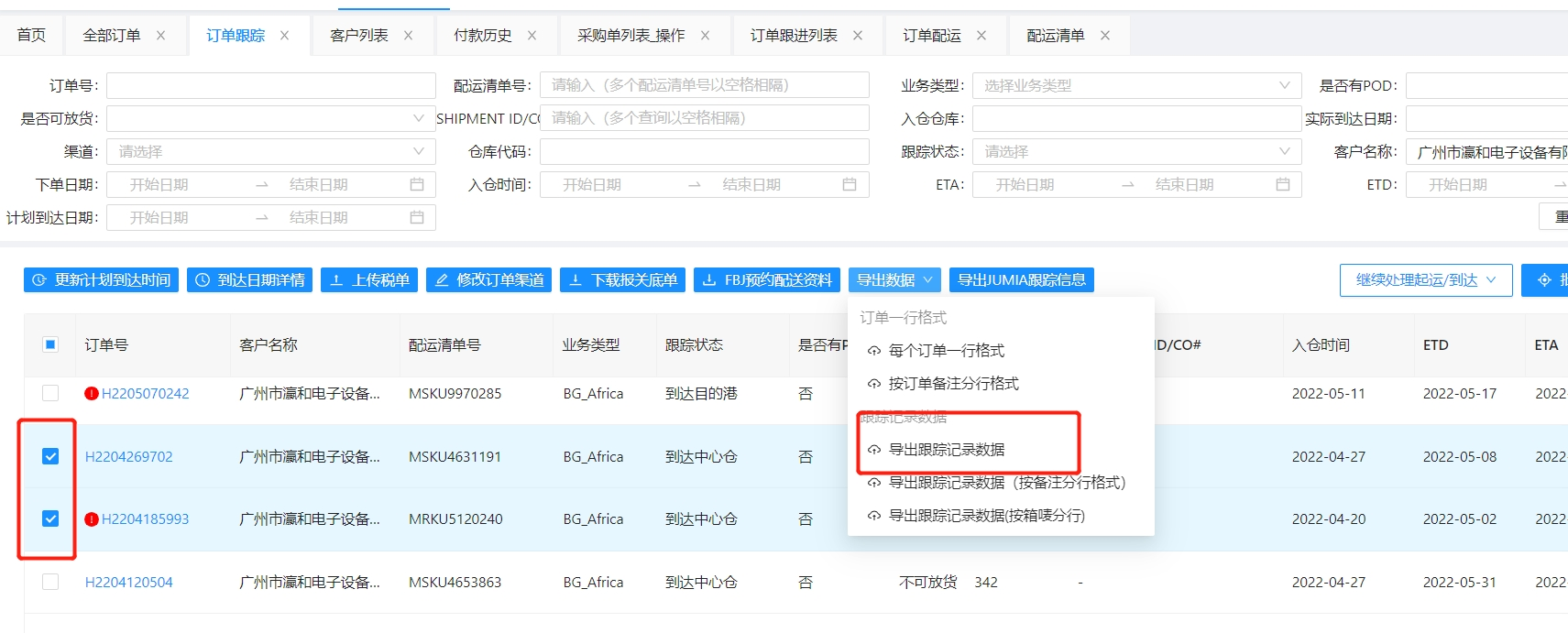
Task: Uncheck the checkbox for order H2204269702
Action: [50, 456]
